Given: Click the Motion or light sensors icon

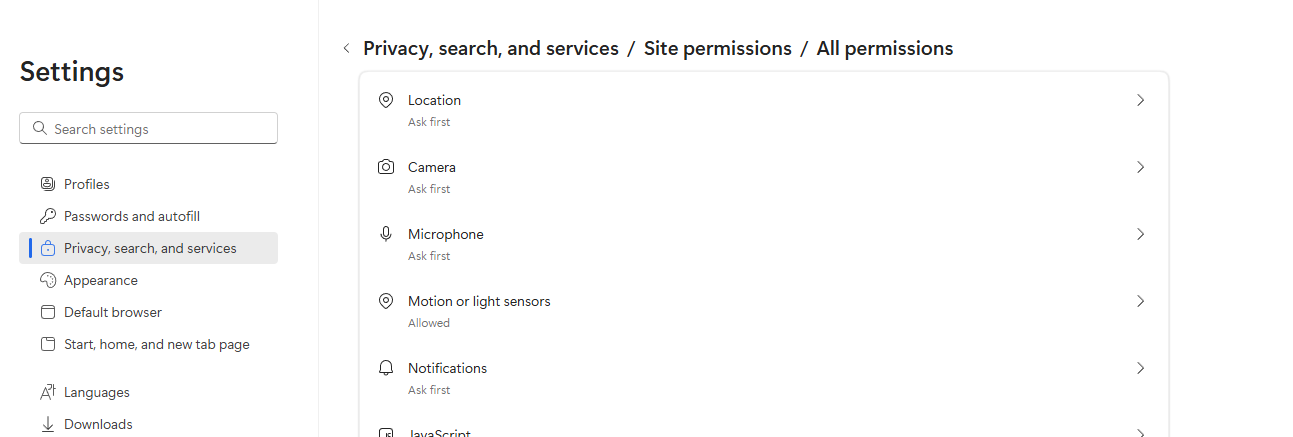Looking at the screenshot, I should [386, 301].
